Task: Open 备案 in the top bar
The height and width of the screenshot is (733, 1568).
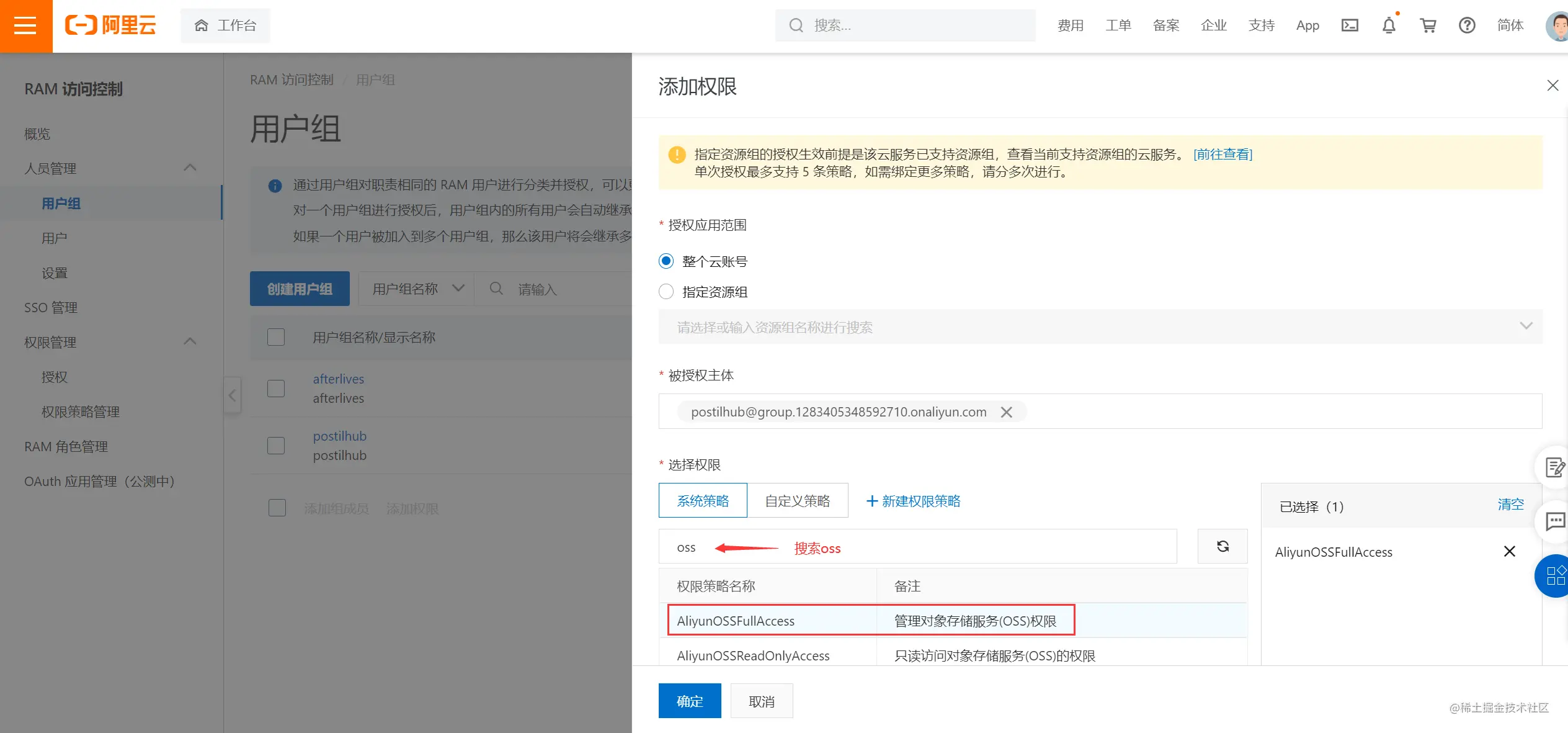Action: pyautogui.click(x=1166, y=25)
